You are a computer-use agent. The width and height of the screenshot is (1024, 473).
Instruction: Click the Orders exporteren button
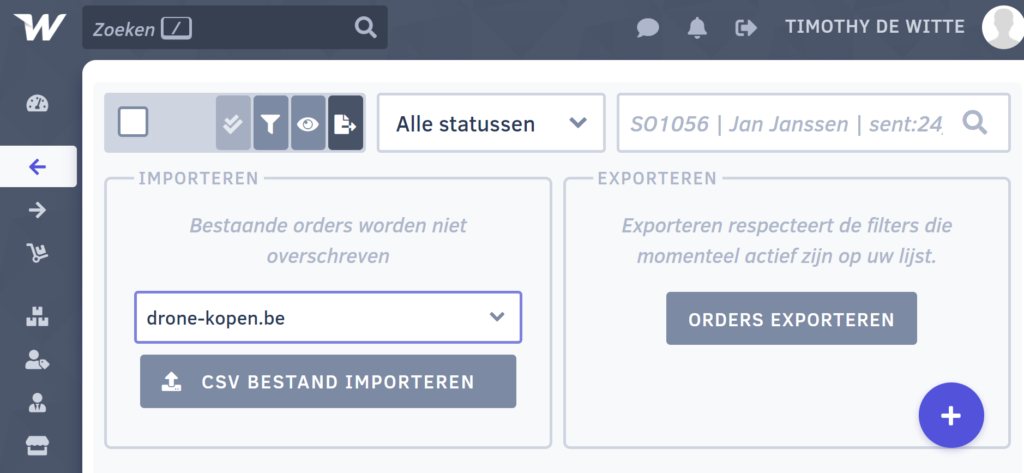click(792, 319)
